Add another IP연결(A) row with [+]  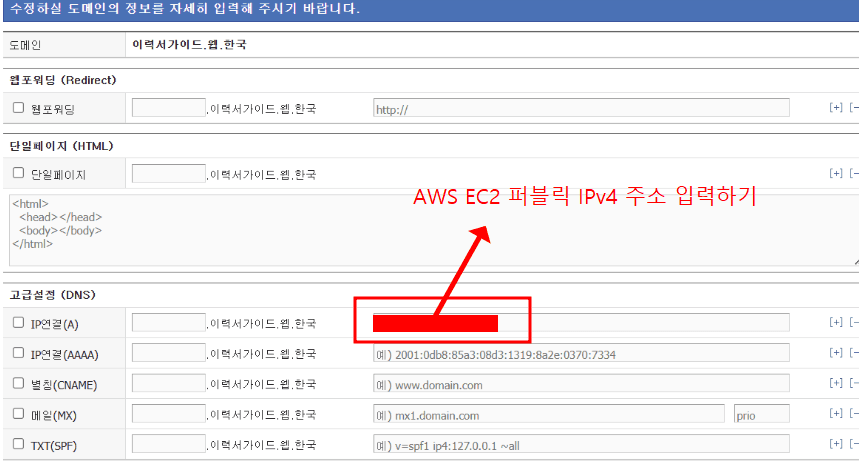click(x=836, y=323)
